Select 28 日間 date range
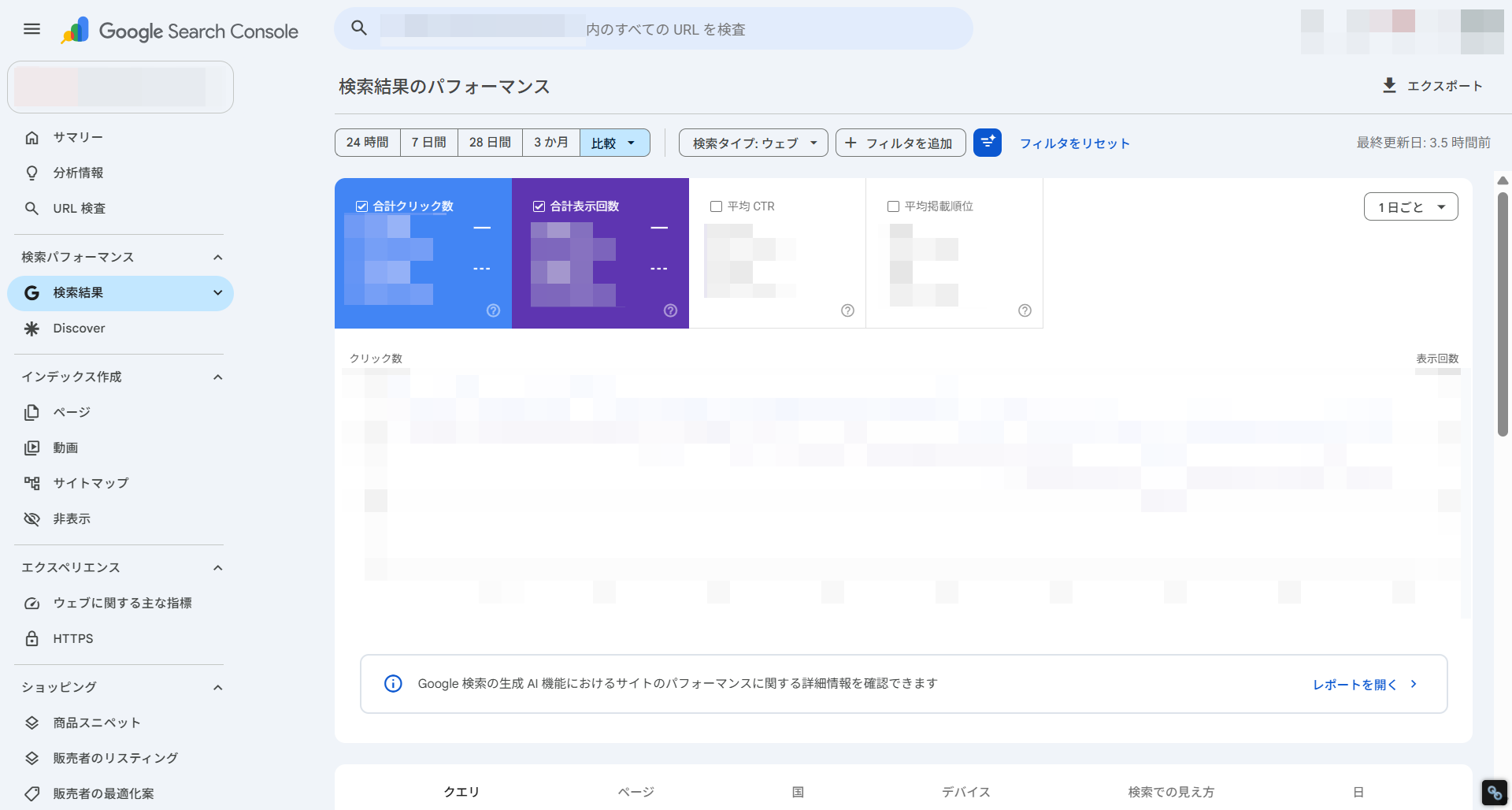 pos(491,143)
